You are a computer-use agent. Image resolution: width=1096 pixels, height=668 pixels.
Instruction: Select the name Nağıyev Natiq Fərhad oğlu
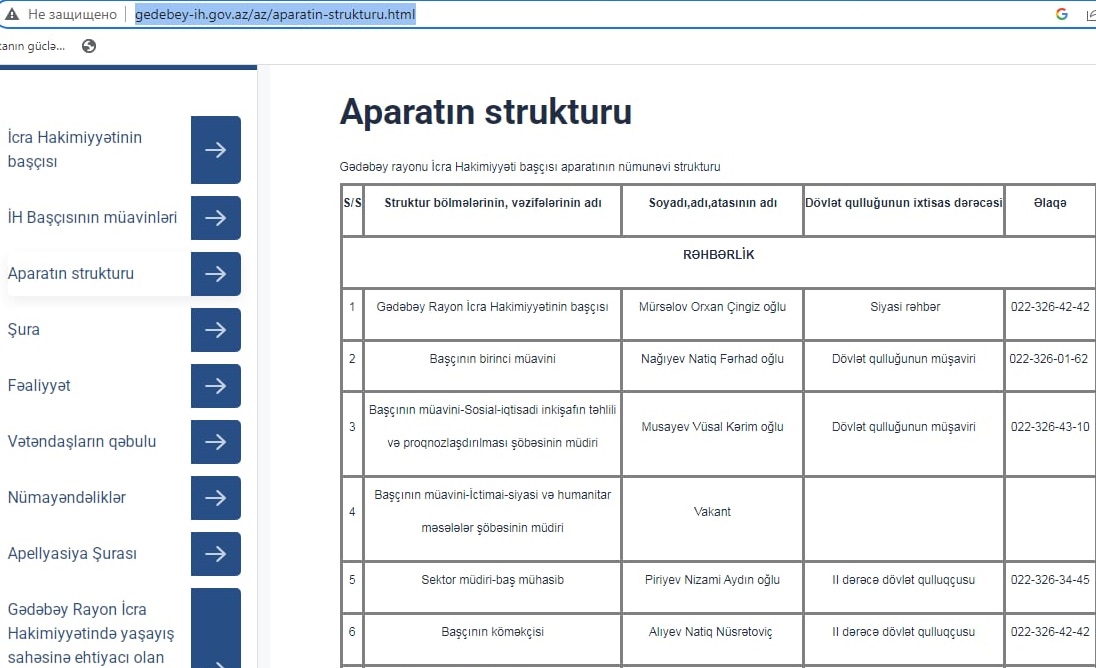[x=712, y=358]
